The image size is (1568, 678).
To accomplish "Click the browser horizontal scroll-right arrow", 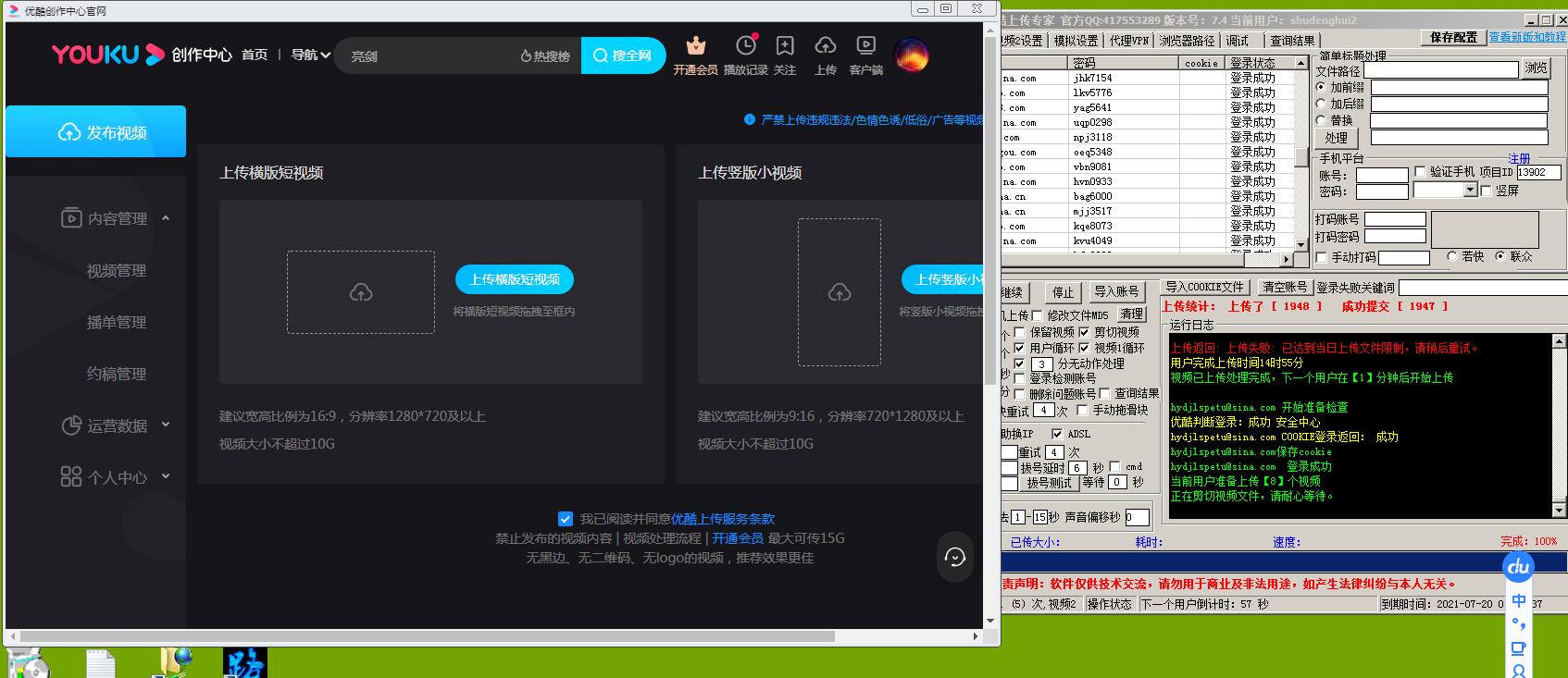I will point(976,636).
